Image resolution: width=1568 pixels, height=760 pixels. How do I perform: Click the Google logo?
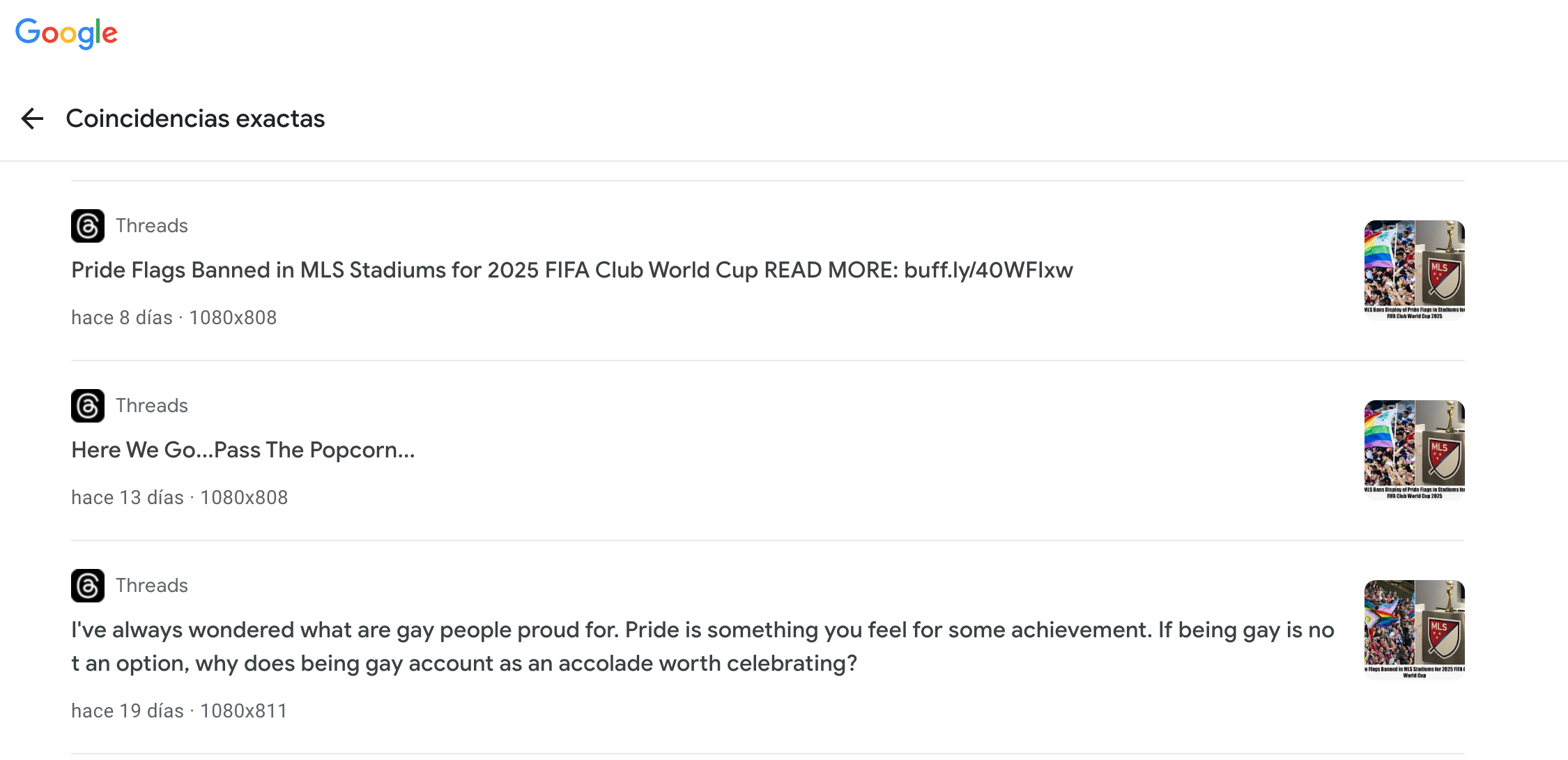(x=66, y=33)
